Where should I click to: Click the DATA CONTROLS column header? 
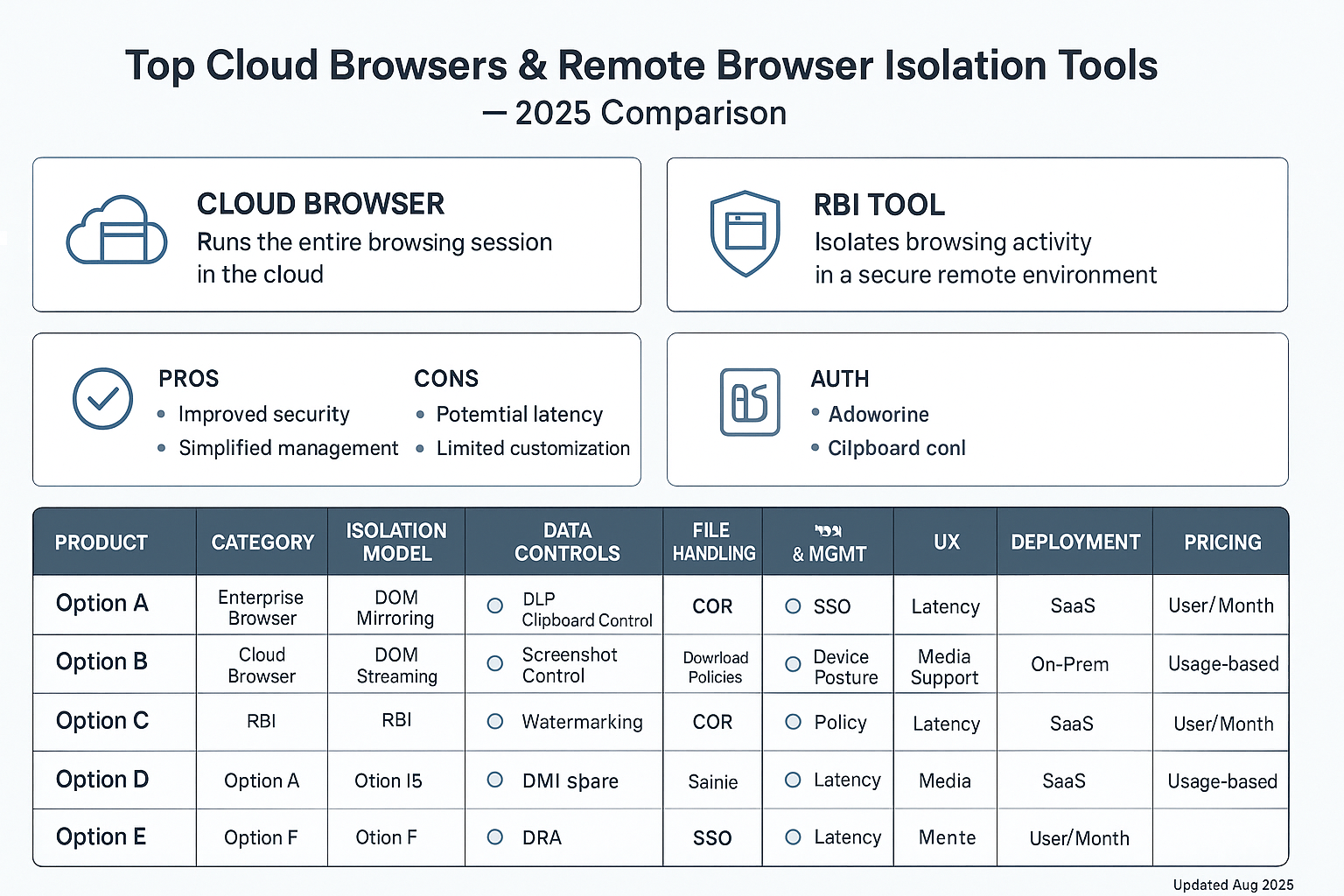point(567,542)
